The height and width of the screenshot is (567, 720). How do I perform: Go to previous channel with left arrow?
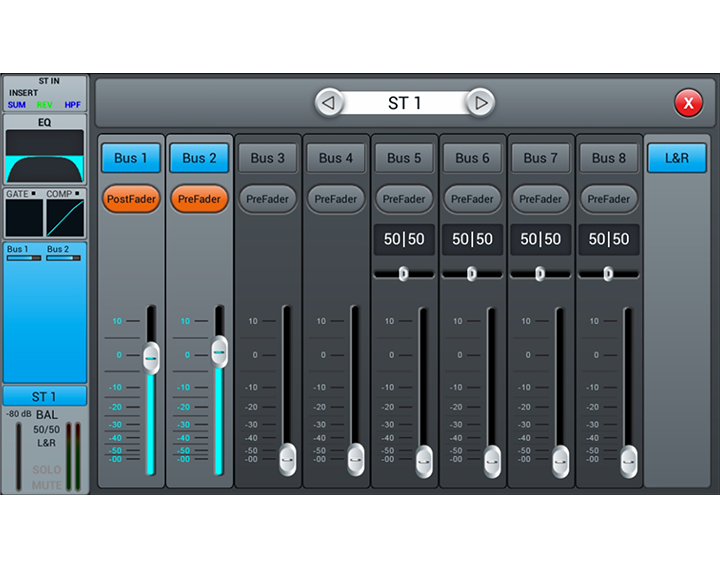point(329,103)
